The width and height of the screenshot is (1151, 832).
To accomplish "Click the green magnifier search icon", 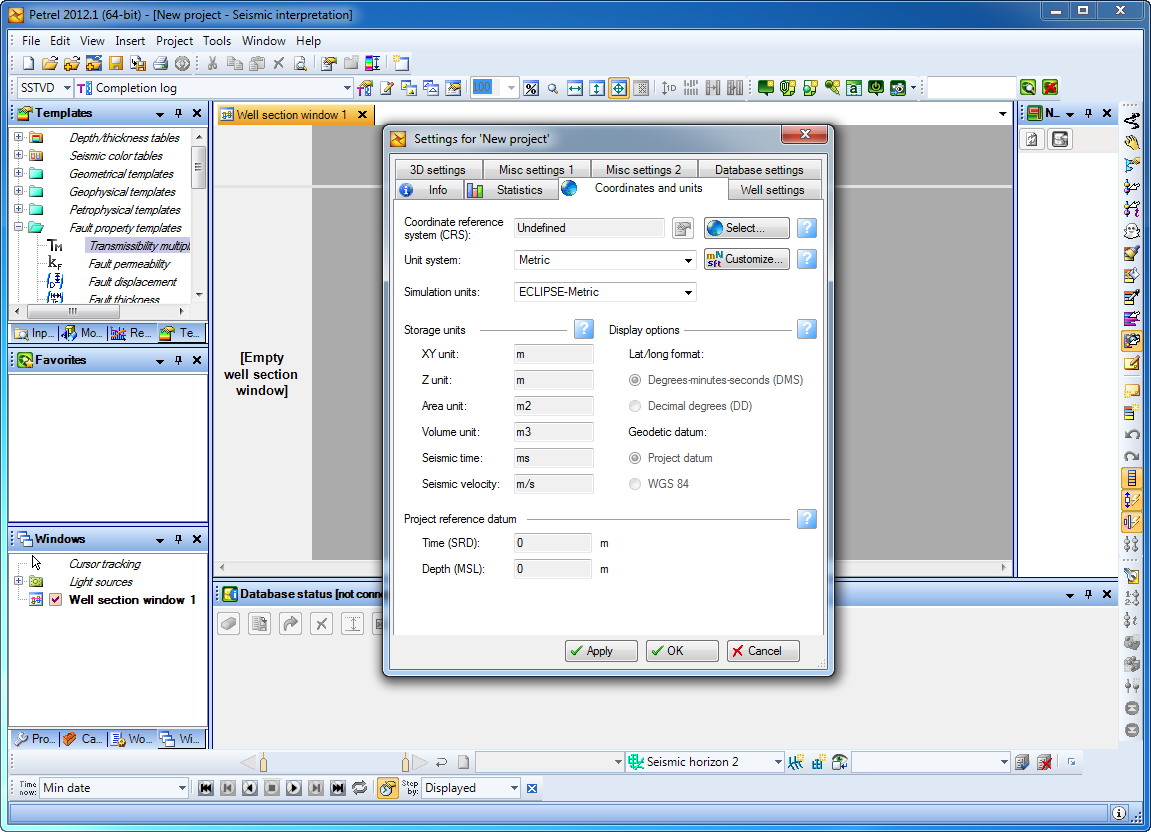I will [1028, 88].
